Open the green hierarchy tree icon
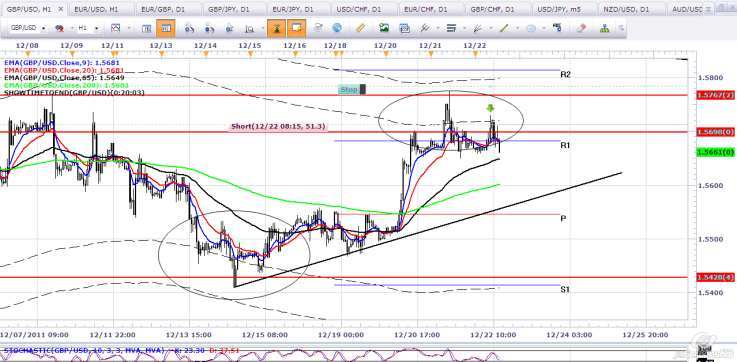Screen dimensions: 737x362 point(604,28)
